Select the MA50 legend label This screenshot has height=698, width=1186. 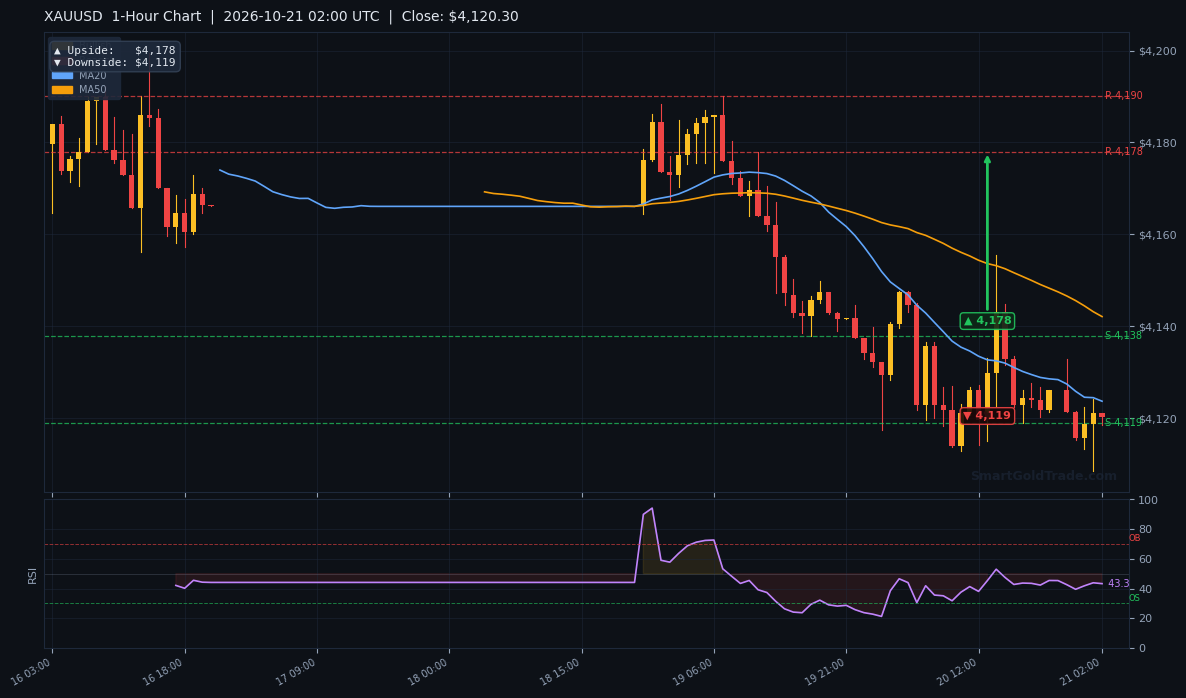pyautogui.click(x=93, y=90)
